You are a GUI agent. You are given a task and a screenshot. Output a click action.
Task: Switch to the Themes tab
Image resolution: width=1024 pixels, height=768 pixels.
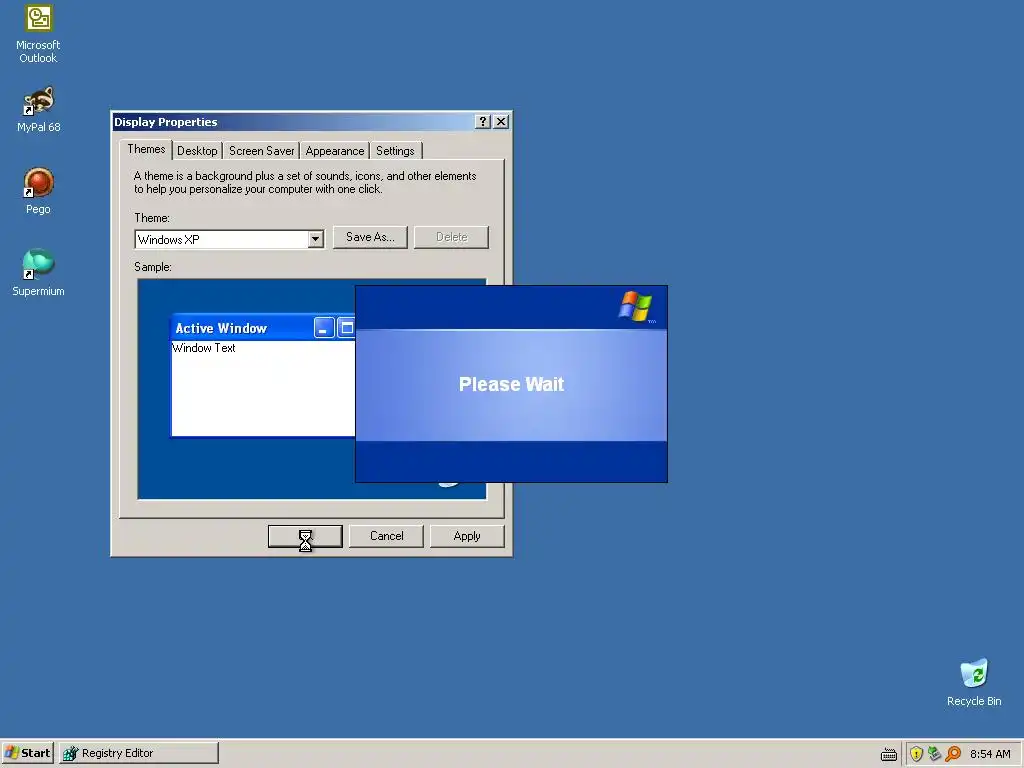[146, 150]
